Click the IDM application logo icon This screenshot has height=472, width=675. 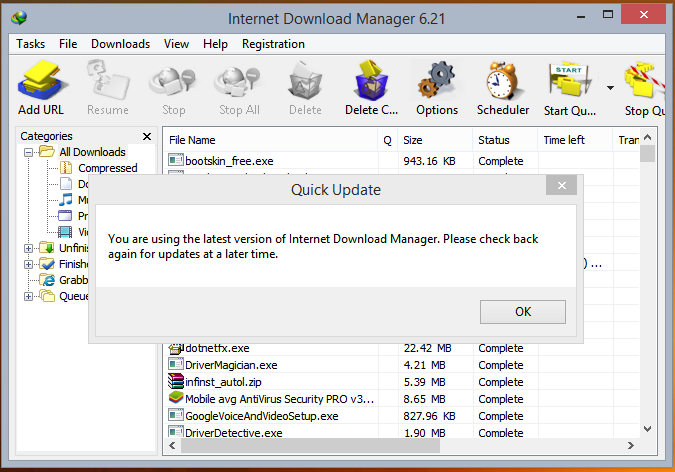pyautogui.click(x=19, y=17)
